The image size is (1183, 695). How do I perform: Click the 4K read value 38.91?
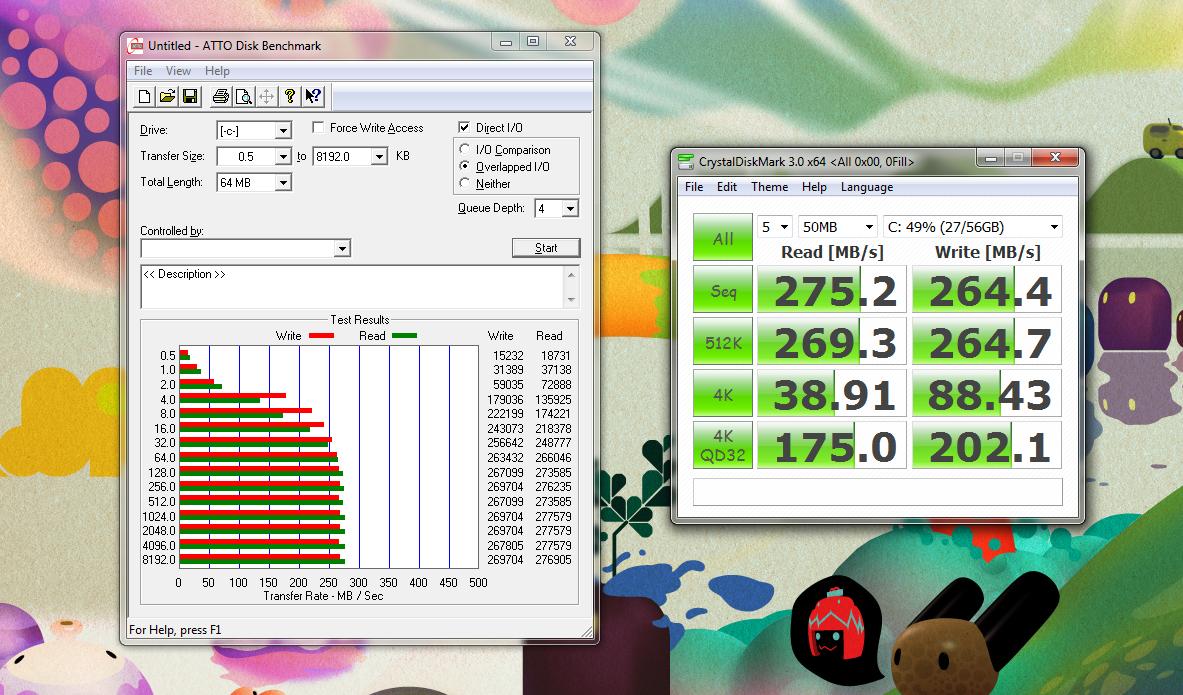[x=832, y=394]
